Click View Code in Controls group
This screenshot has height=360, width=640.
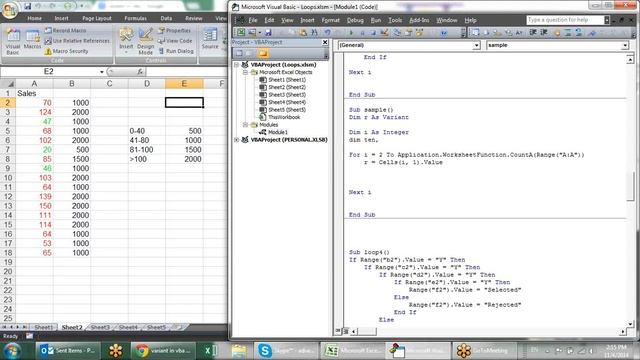point(175,41)
